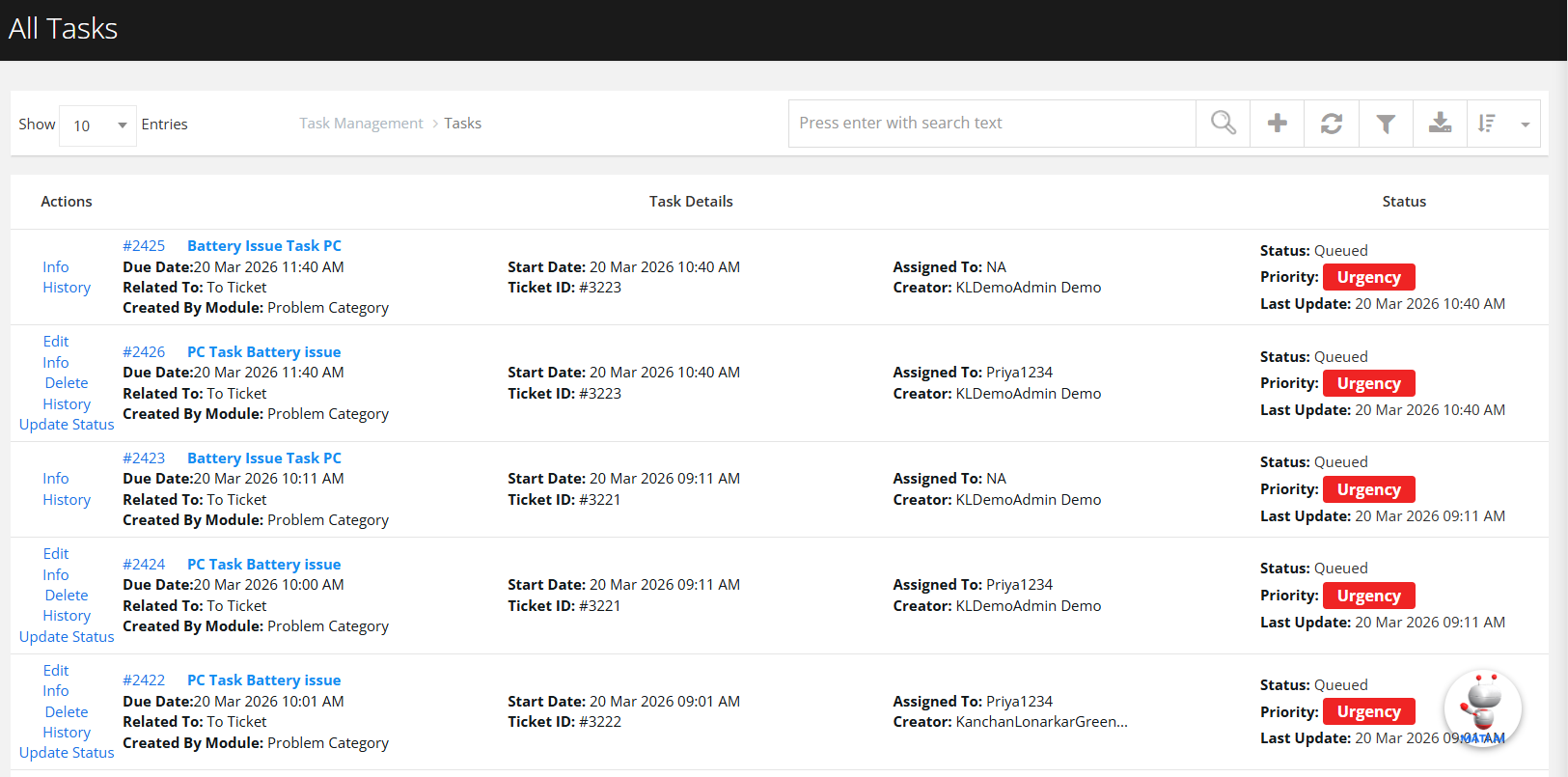Open PC Task Battery issue title of #2422
1568x777 pixels.
(x=263, y=680)
